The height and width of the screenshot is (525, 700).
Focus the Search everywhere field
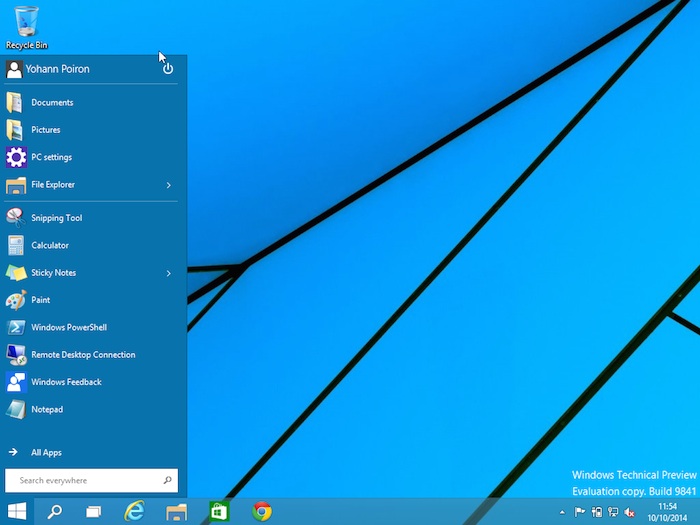pyautogui.click(x=88, y=481)
